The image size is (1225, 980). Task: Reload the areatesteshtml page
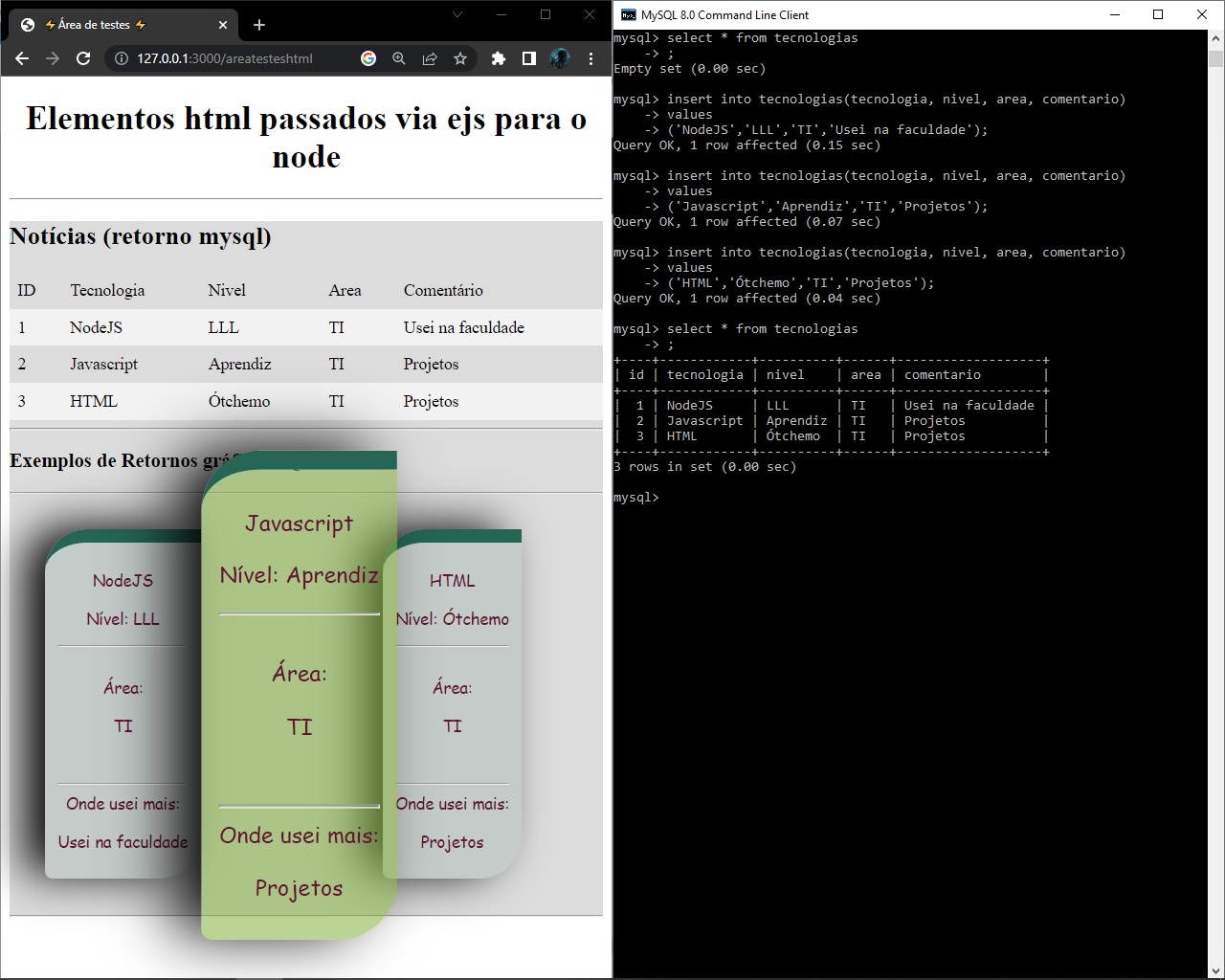[x=83, y=58]
